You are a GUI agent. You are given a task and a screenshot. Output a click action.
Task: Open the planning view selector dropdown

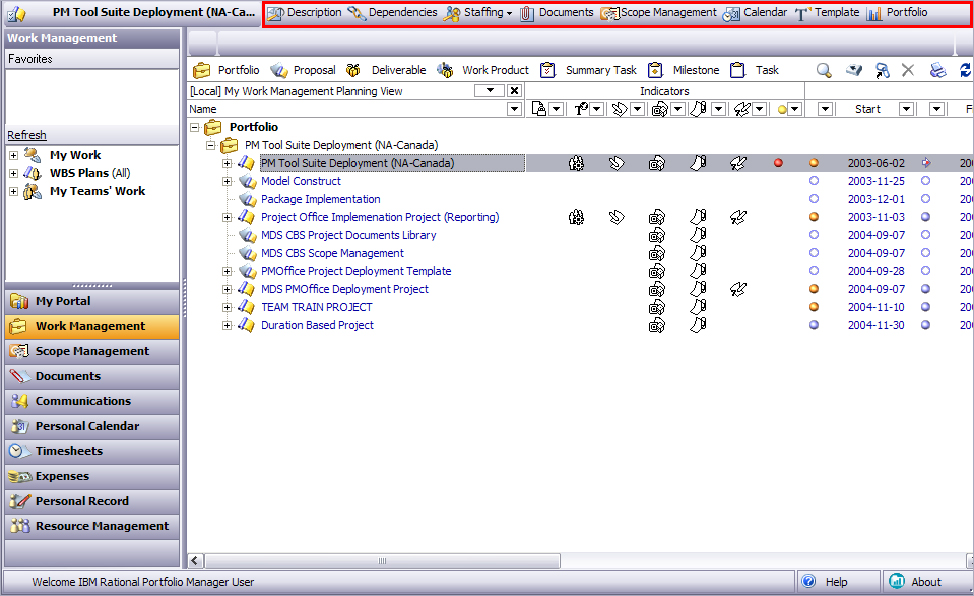[490, 91]
